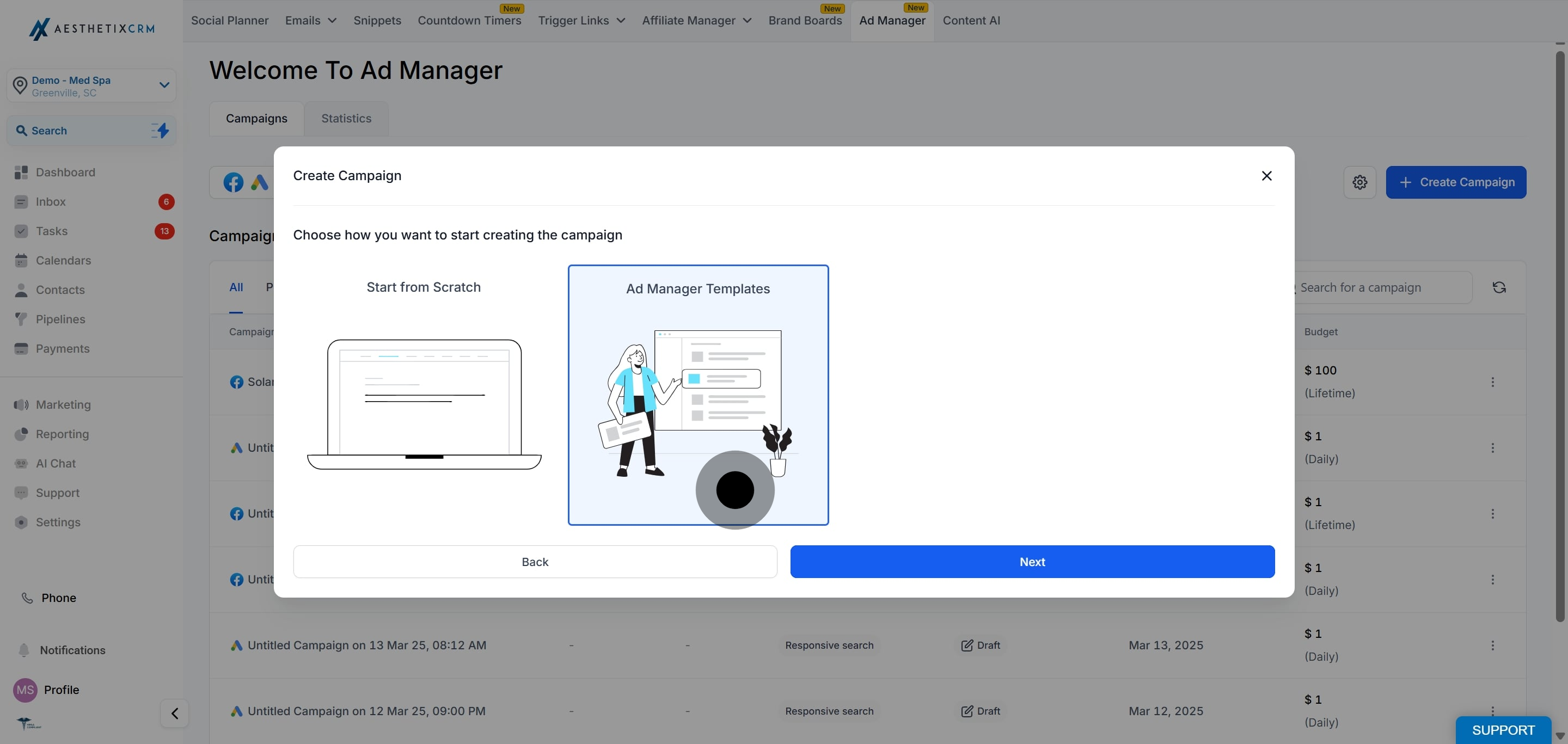Open the quick actions lightning icon
Screen dimensions: 1568x744
[x=160, y=130]
